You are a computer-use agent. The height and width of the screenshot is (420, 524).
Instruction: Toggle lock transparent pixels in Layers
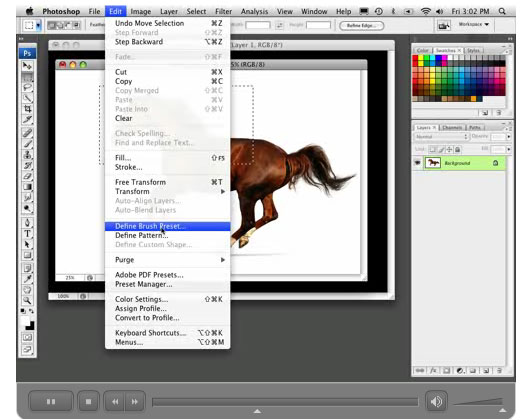click(x=432, y=149)
